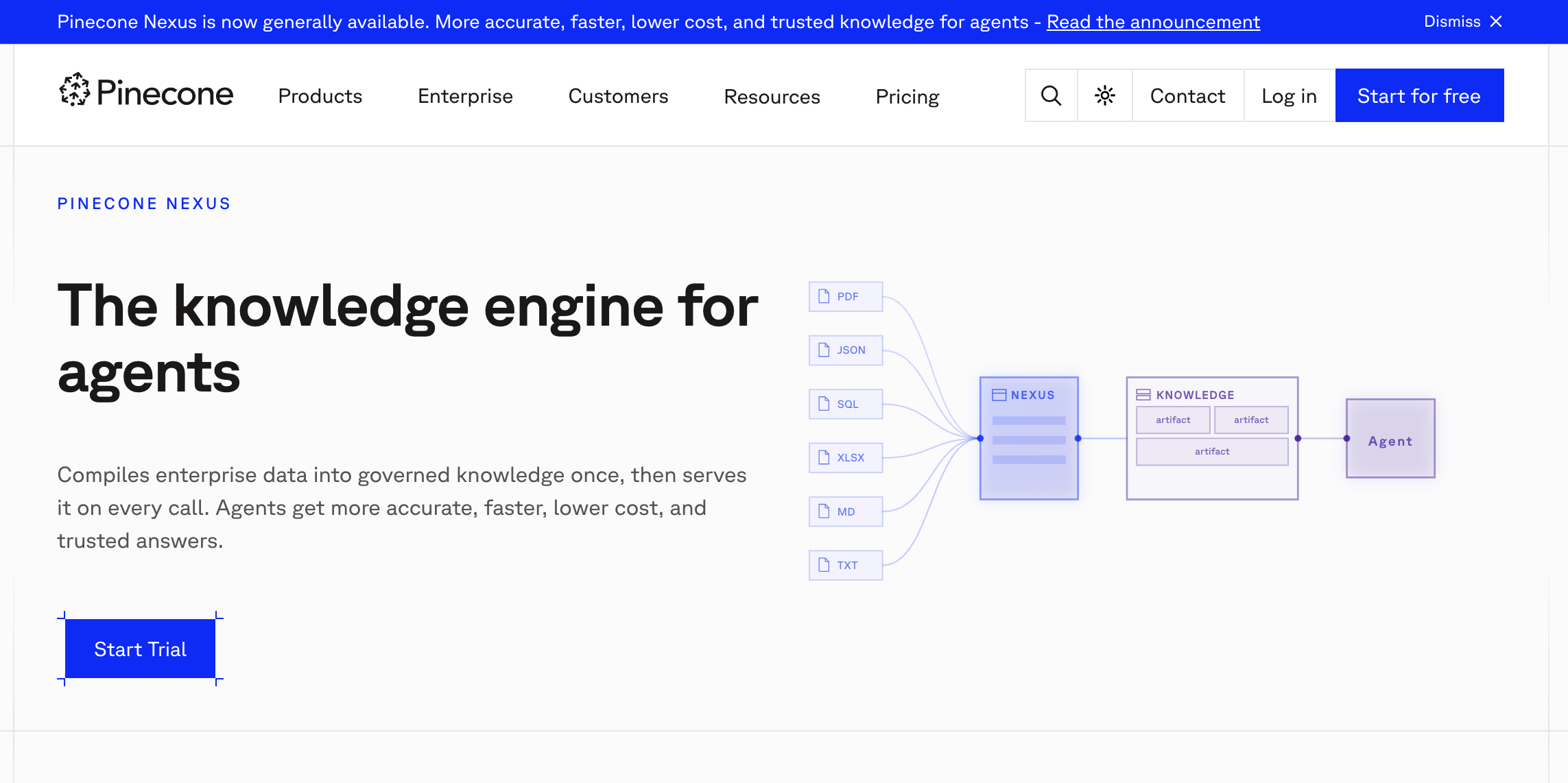Expand the Resources menu
Screen dimensions: 1568x783
coord(772,97)
